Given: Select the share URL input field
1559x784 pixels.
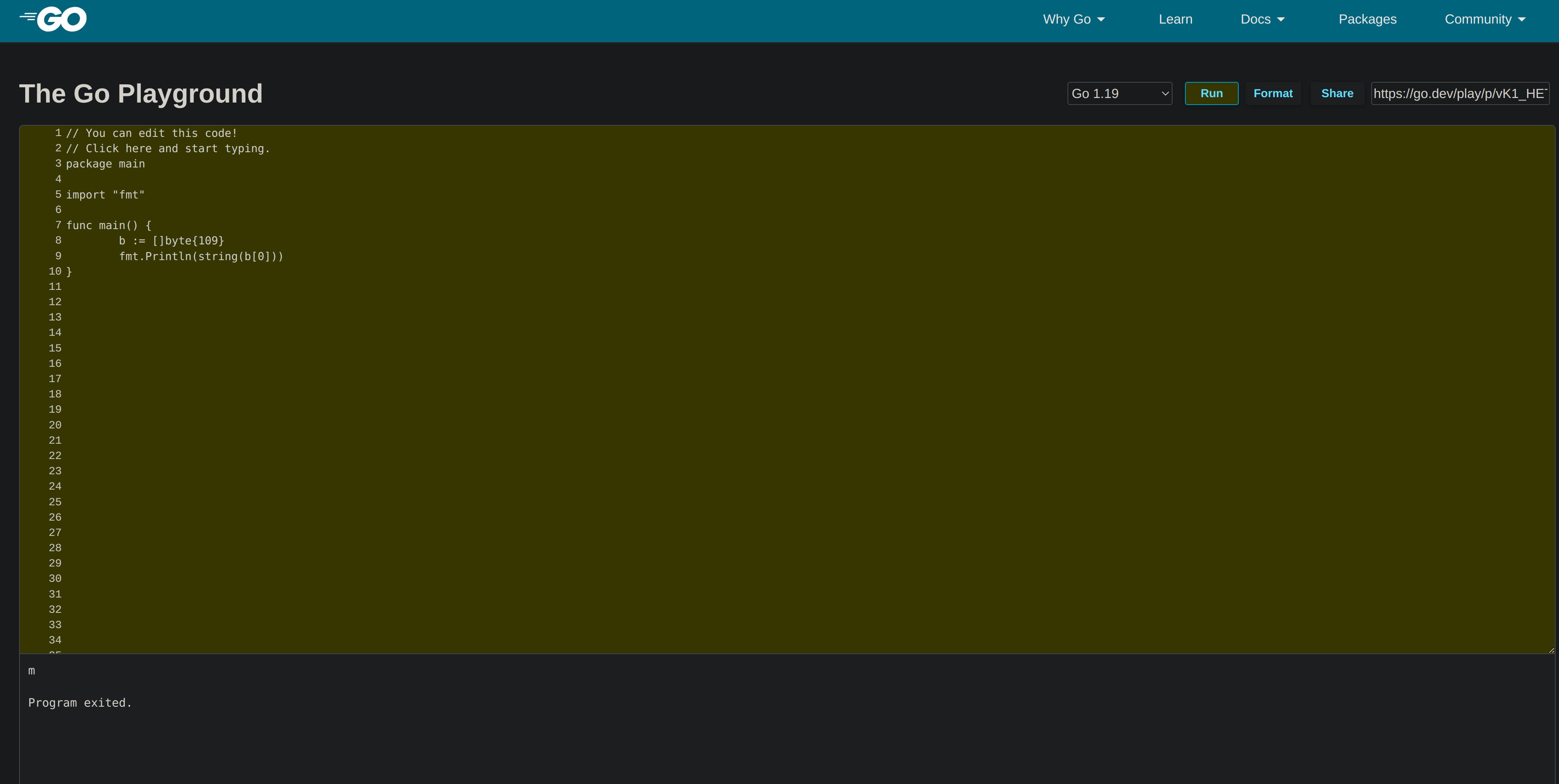Looking at the screenshot, I should point(1460,93).
